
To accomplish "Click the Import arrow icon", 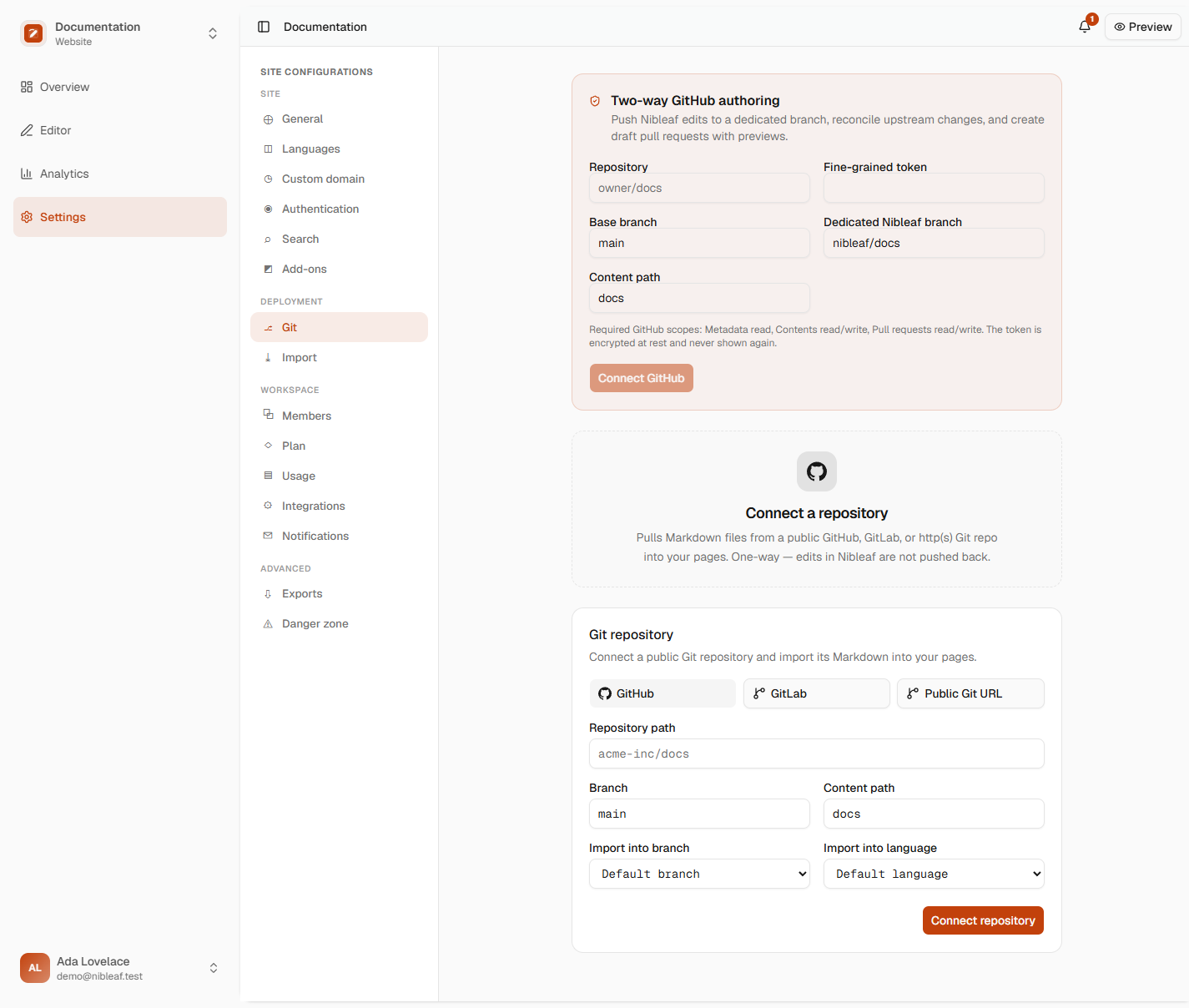I will point(268,358).
